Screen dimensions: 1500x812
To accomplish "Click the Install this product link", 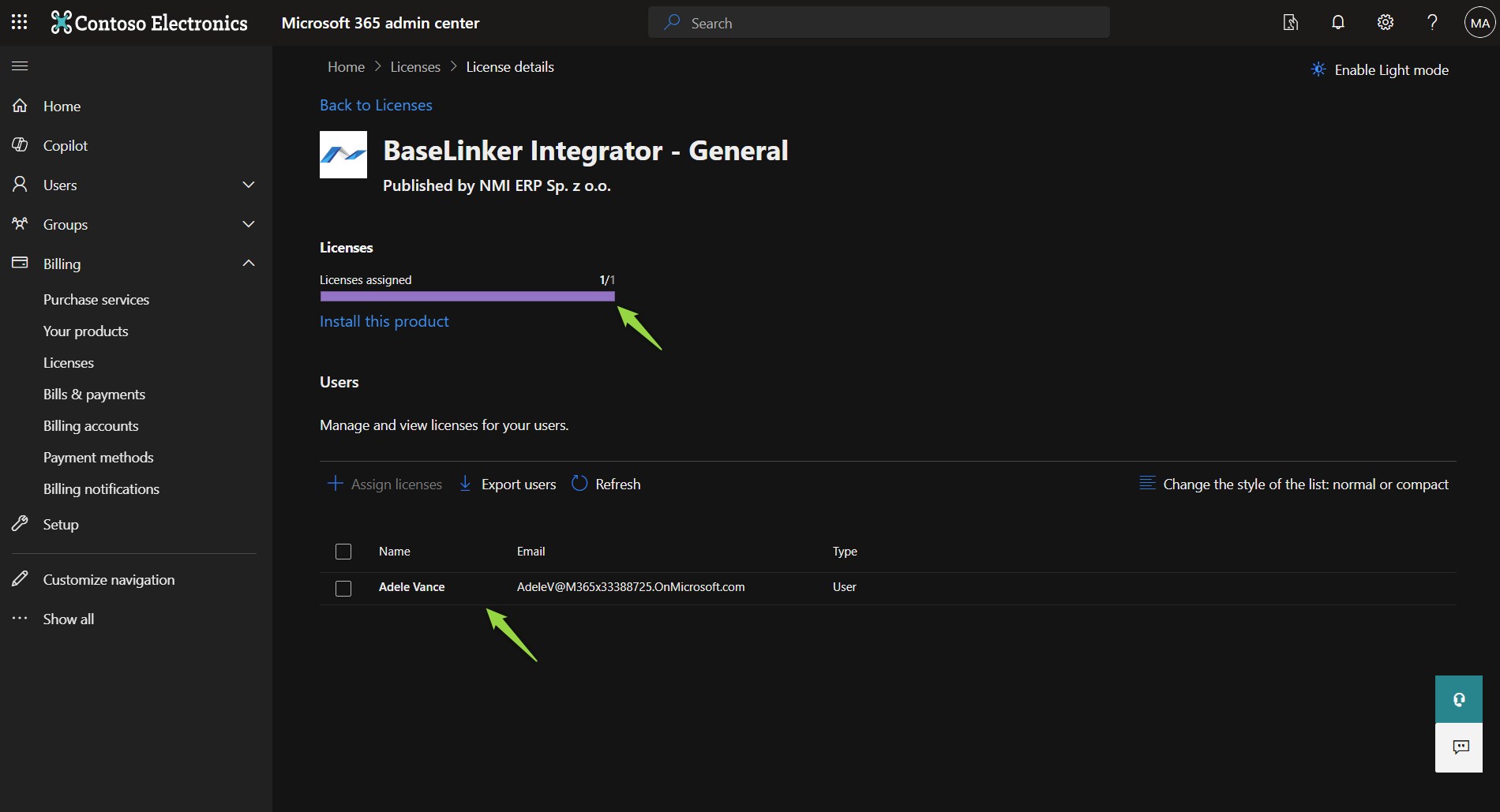I will [384, 321].
